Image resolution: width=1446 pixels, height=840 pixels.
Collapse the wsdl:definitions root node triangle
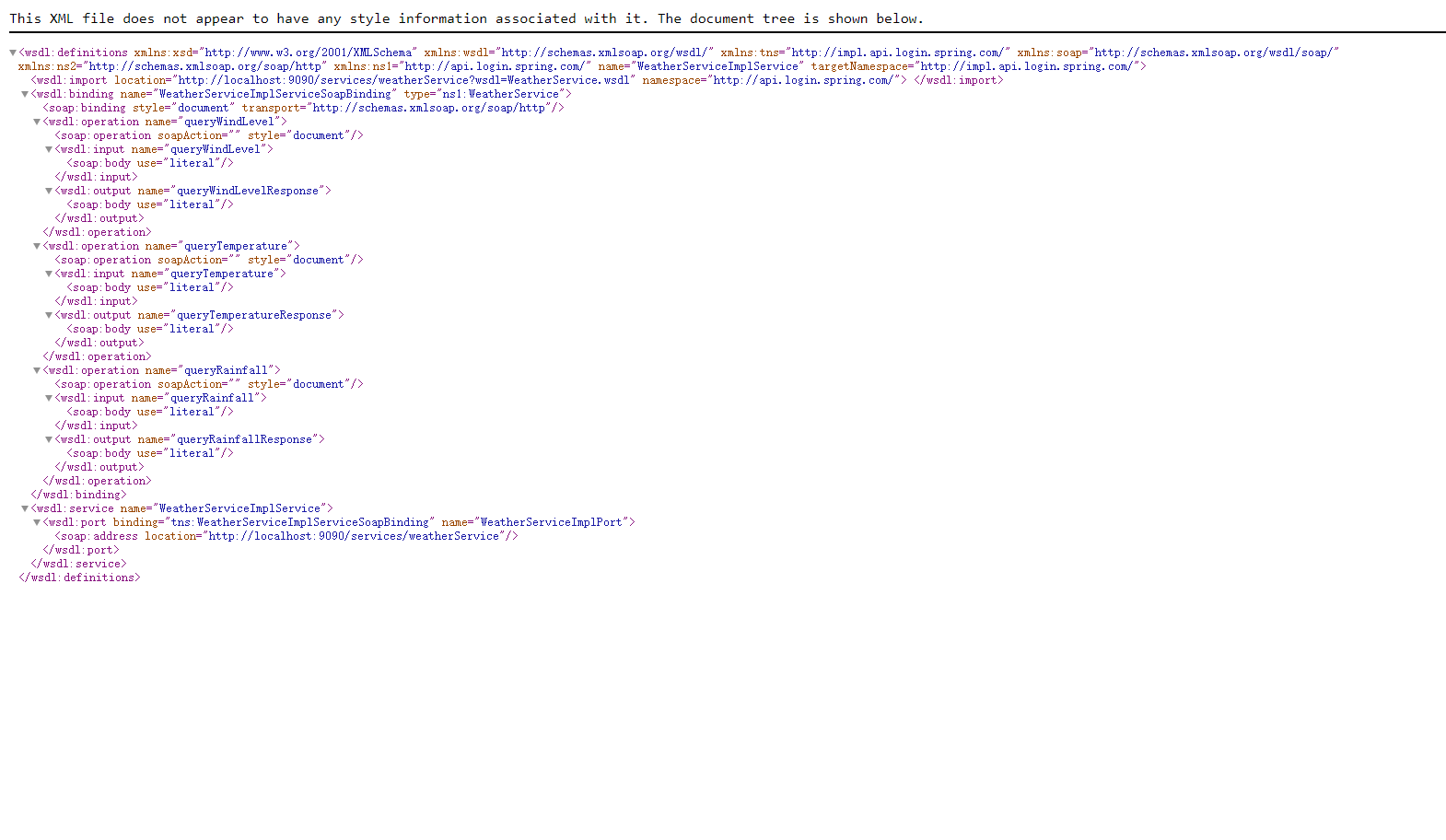[x=13, y=52]
